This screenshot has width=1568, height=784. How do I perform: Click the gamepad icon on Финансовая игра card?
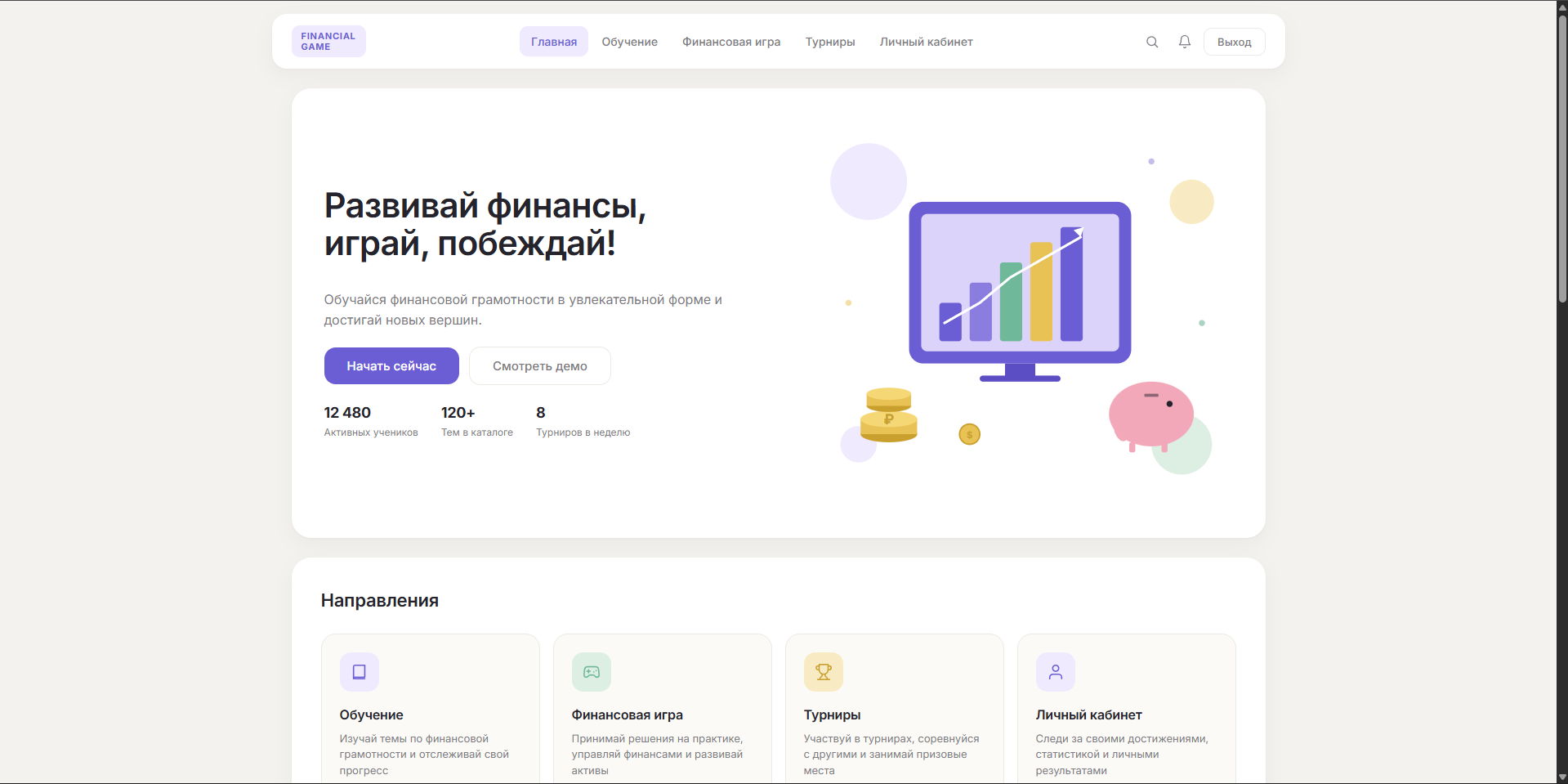tap(592, 672)
